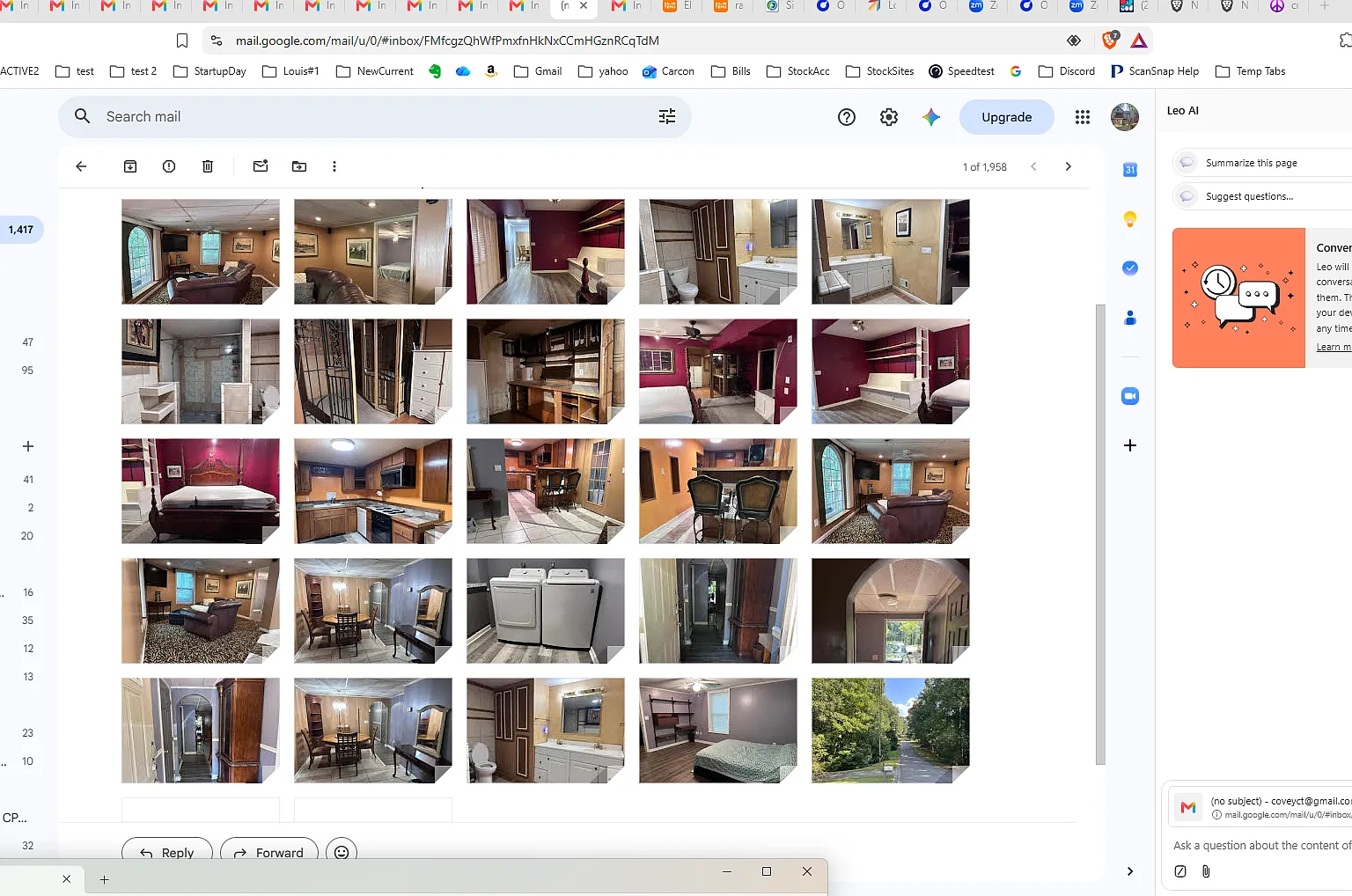The height and width of the screenshot is (896, 1352).
Task: Open the Gmail bookmarks folder
Action: (538, 71)
